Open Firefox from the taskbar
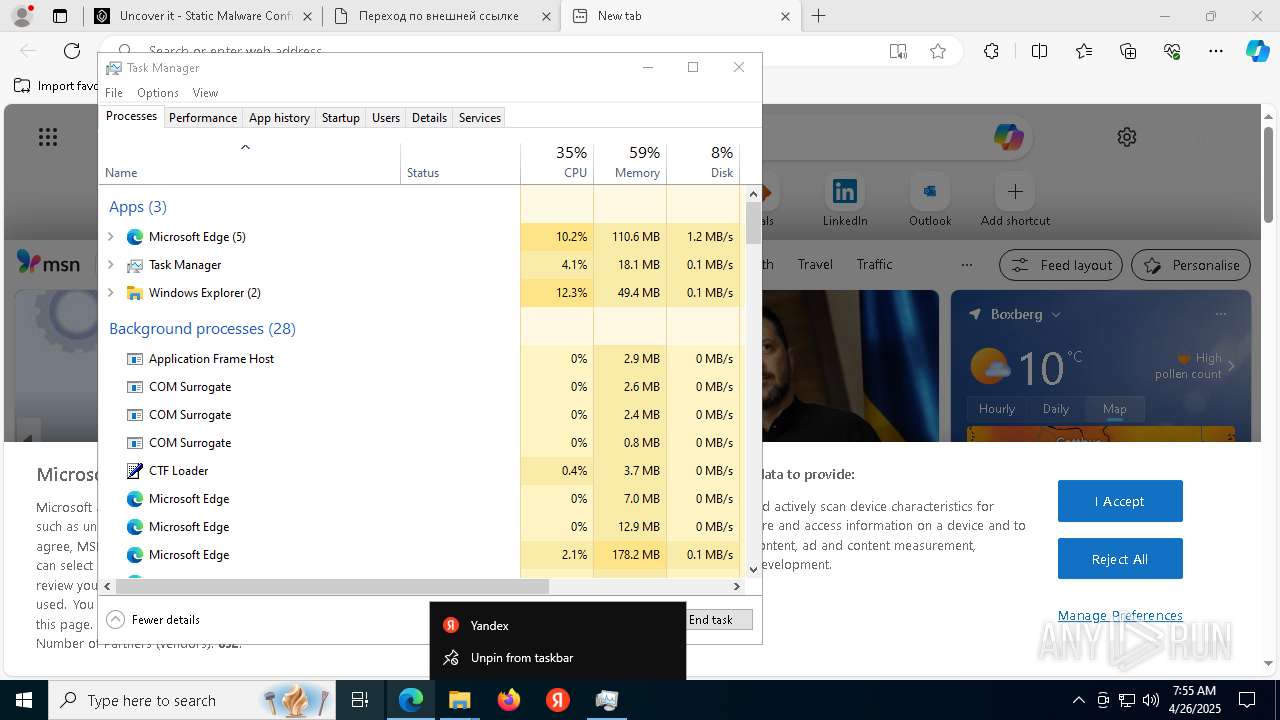This screenshot has height=720, width=1280. pos(509,700)
